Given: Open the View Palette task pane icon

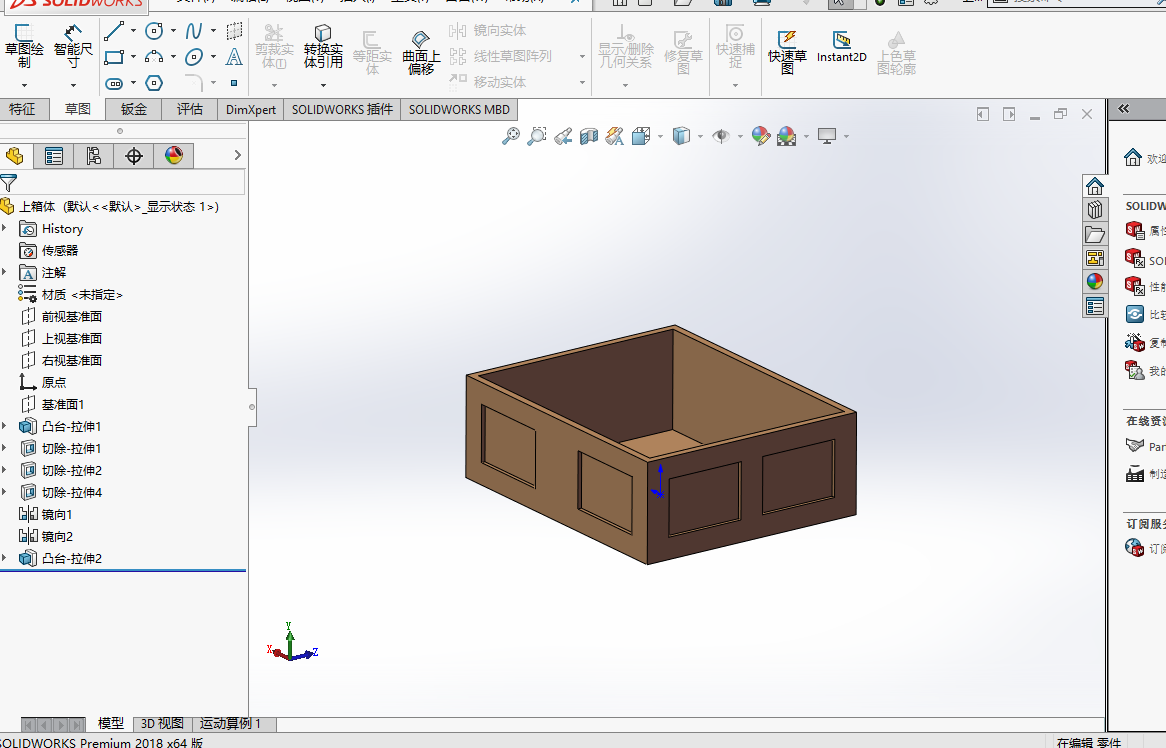Looking at the screenshot, I should click(x=1095, y=258).
